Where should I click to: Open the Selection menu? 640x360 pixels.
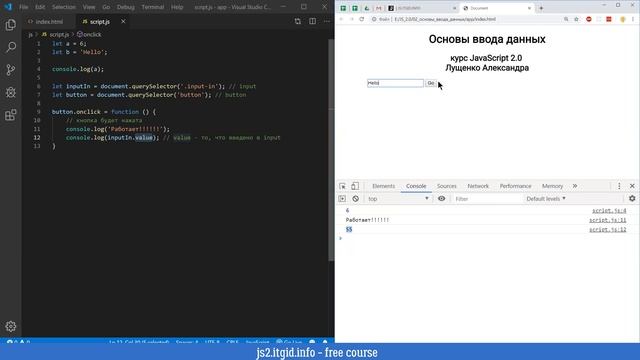tap(64, 7)
